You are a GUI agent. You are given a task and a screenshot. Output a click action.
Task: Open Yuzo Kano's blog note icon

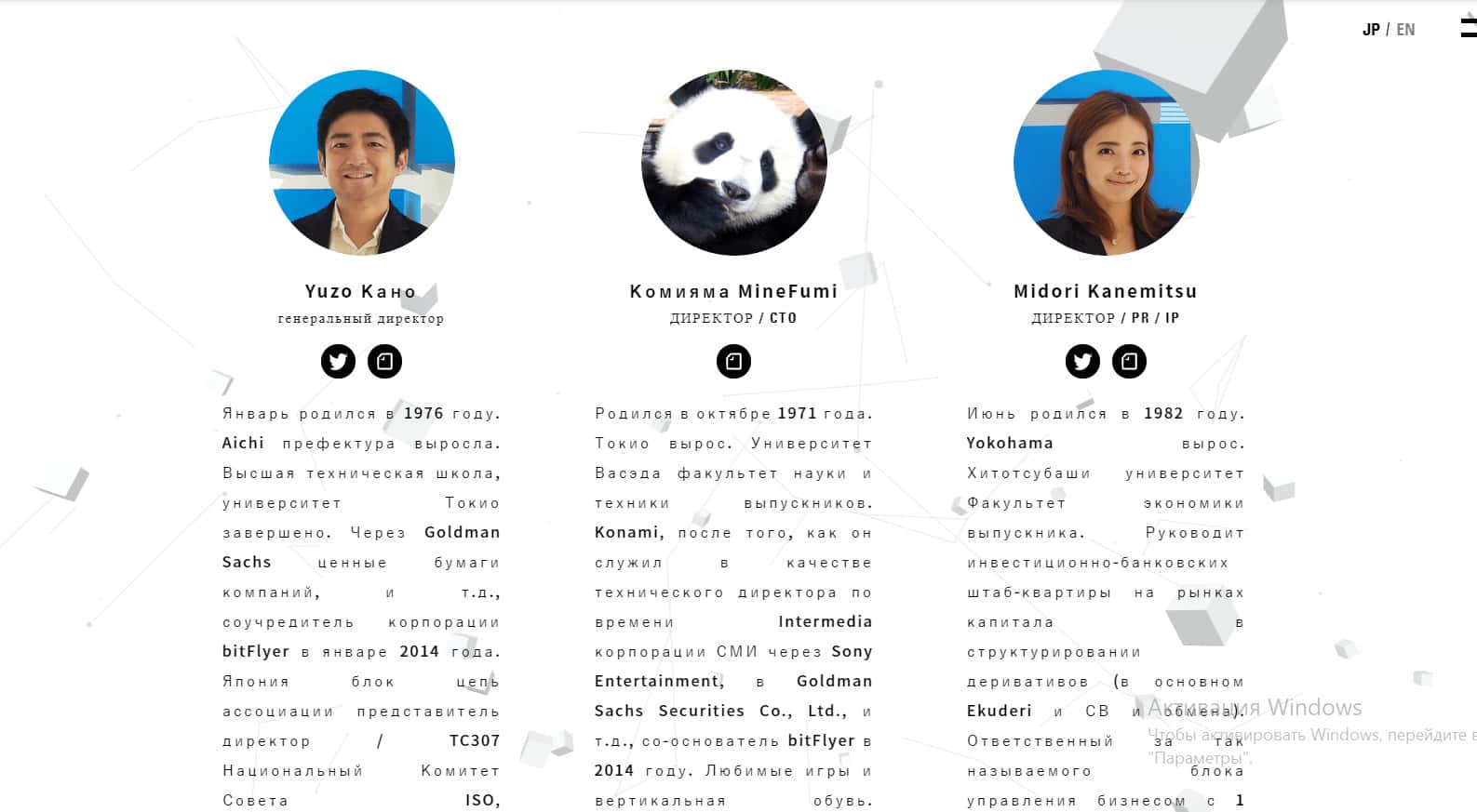(384, 361)
